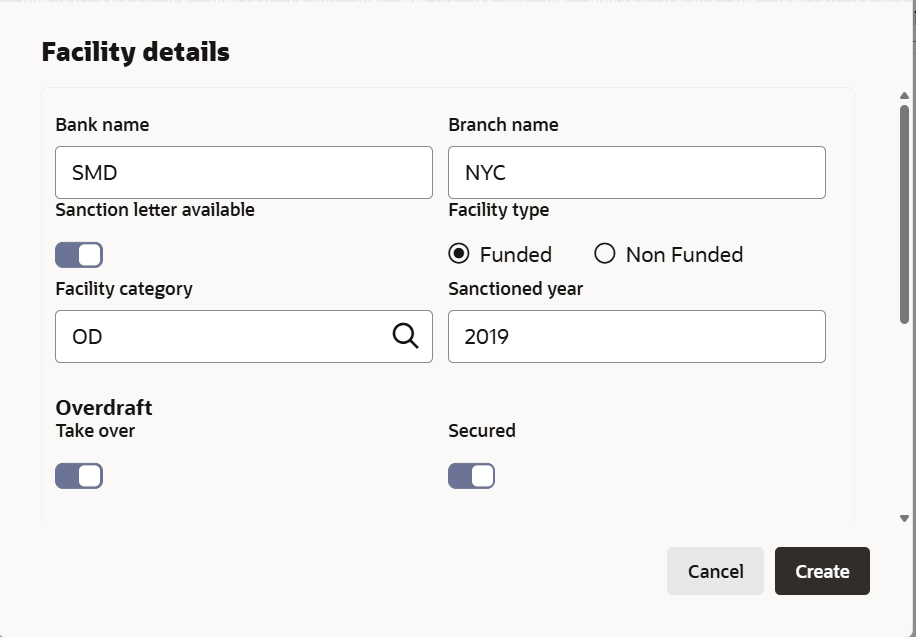
Task: Turn off the Take over toggle
Action: (79, 476)
